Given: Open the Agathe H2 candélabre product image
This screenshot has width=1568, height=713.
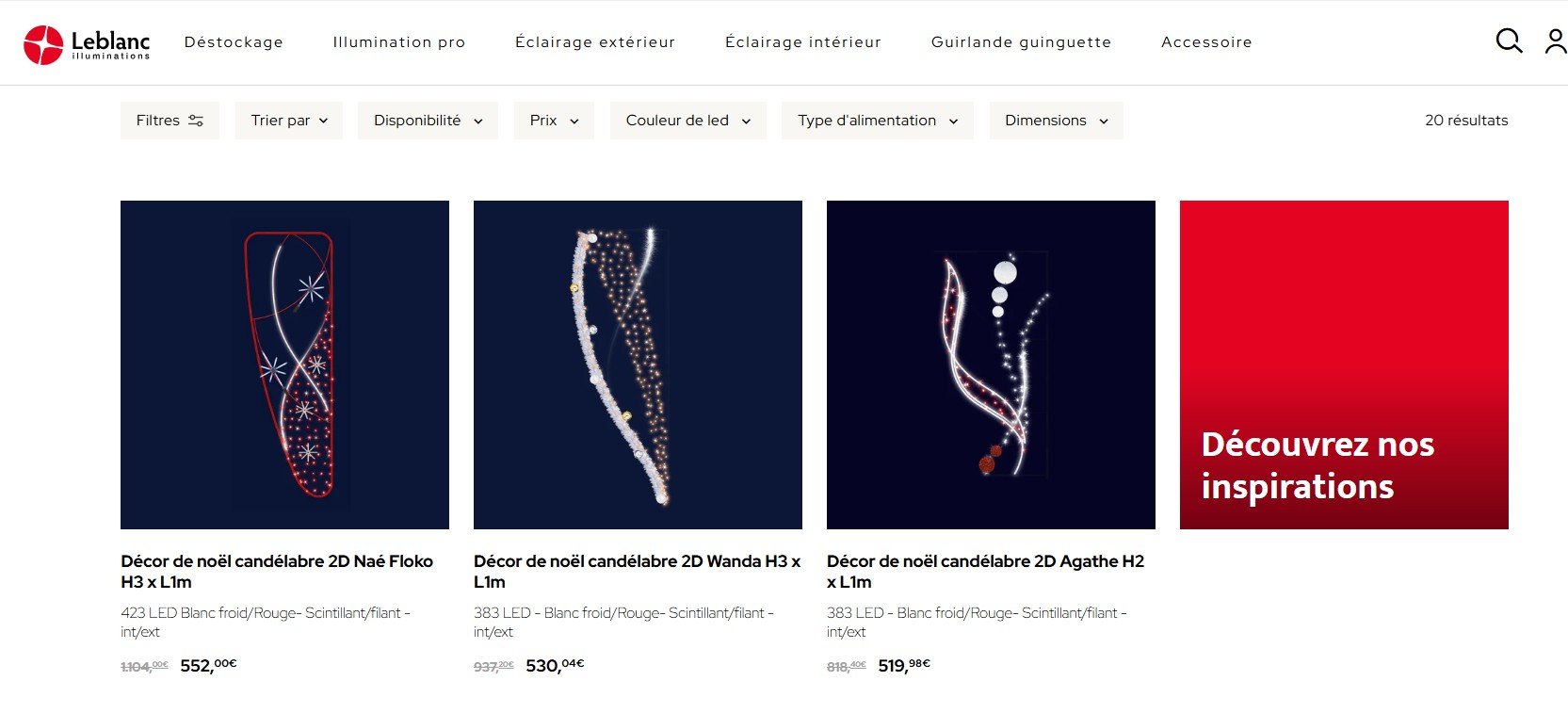Looking at the screenshot, I should point(991,365).
